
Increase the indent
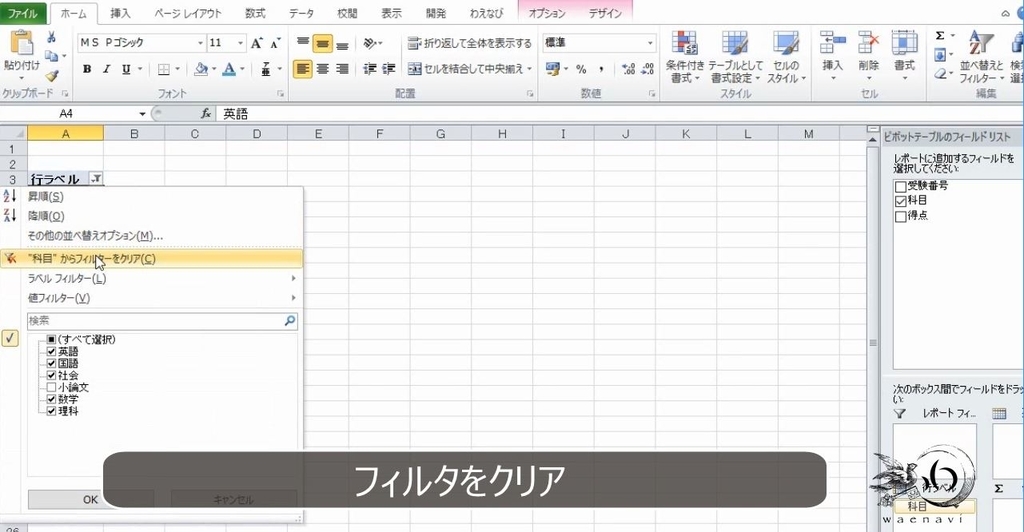[389, 69]
